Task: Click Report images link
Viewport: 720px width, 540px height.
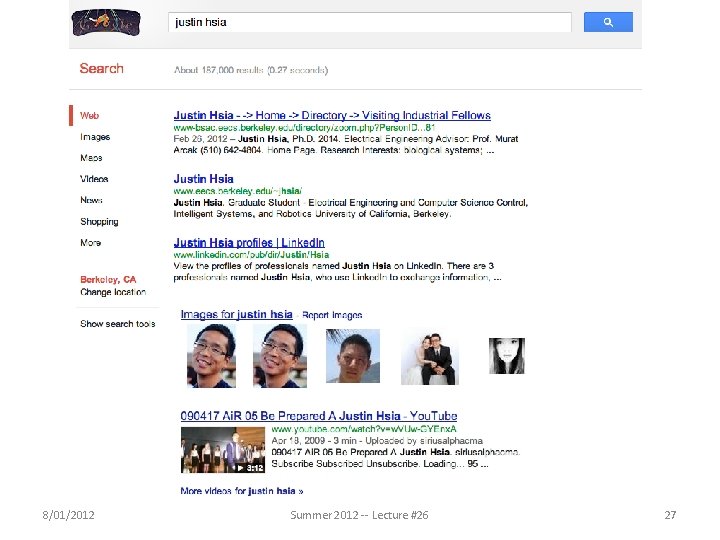Action: tap(332, 315)
